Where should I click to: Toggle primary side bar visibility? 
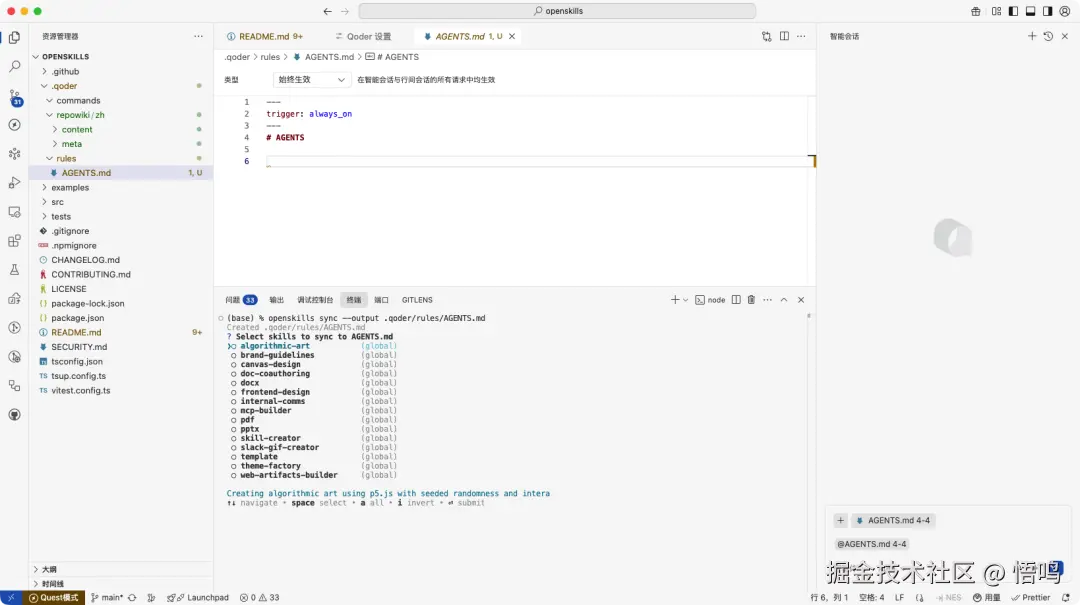[1013, 11]
